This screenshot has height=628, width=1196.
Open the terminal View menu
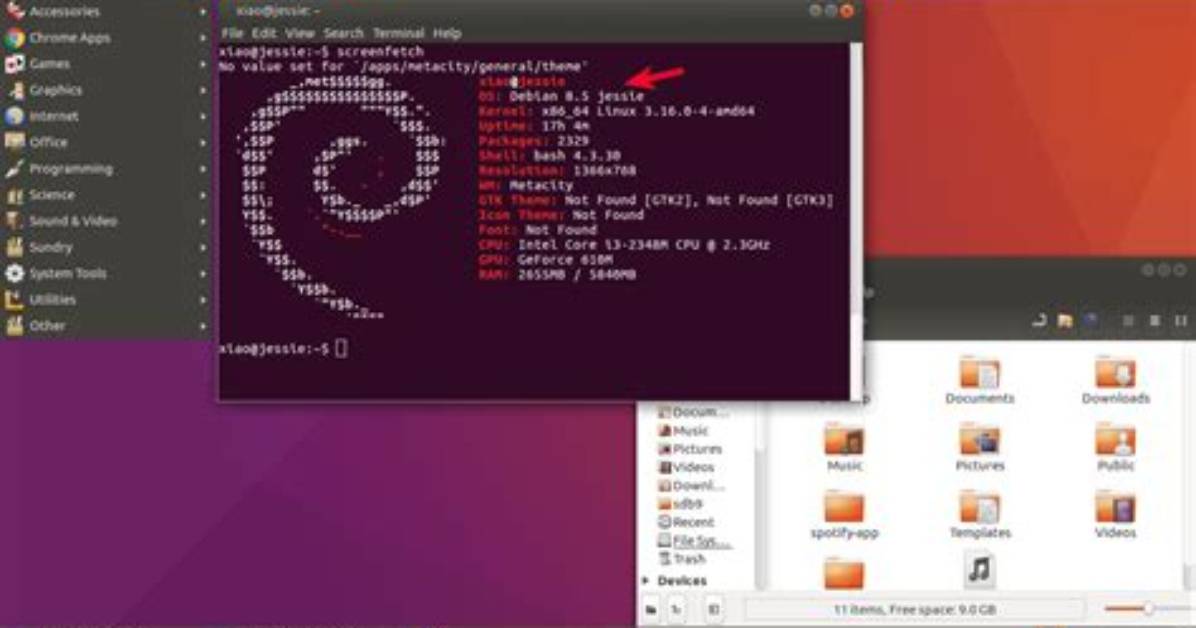coord(300,34)
